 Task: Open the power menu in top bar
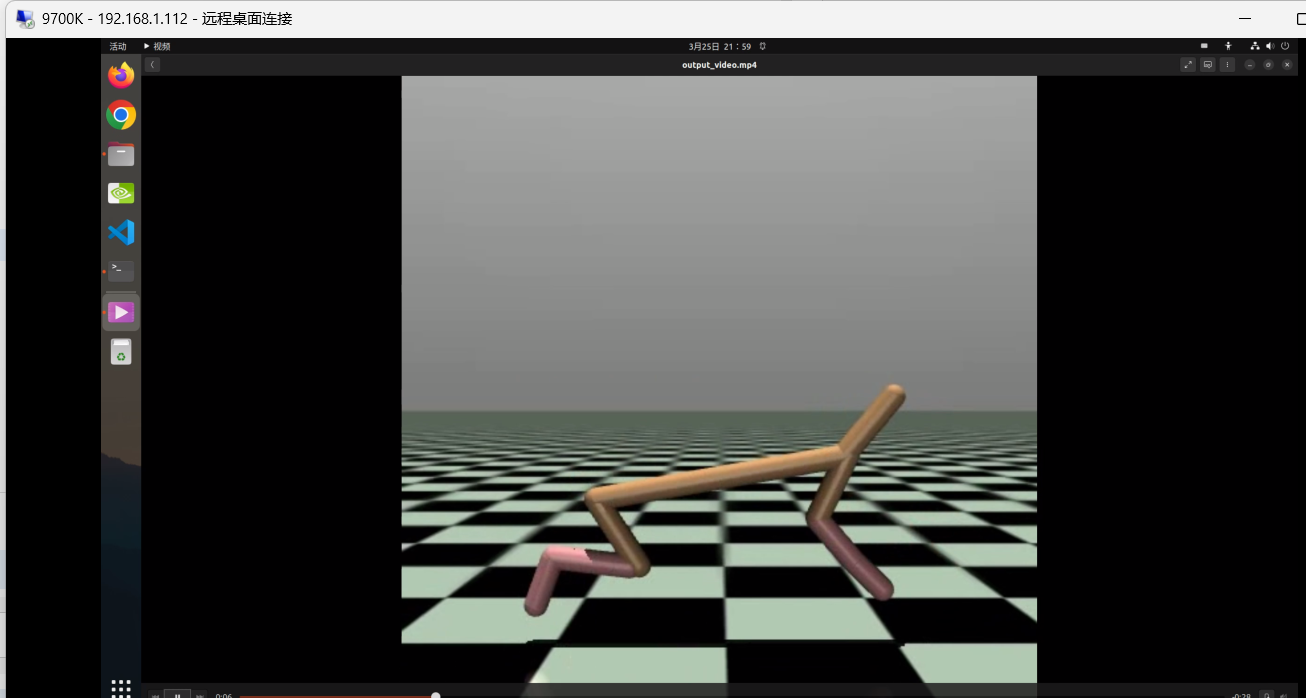tap(1285, 46)
